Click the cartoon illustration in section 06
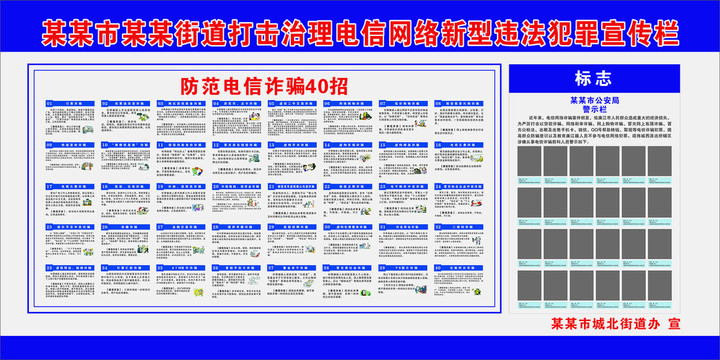Viewport: 720px width, 360px height. [366, 117]
